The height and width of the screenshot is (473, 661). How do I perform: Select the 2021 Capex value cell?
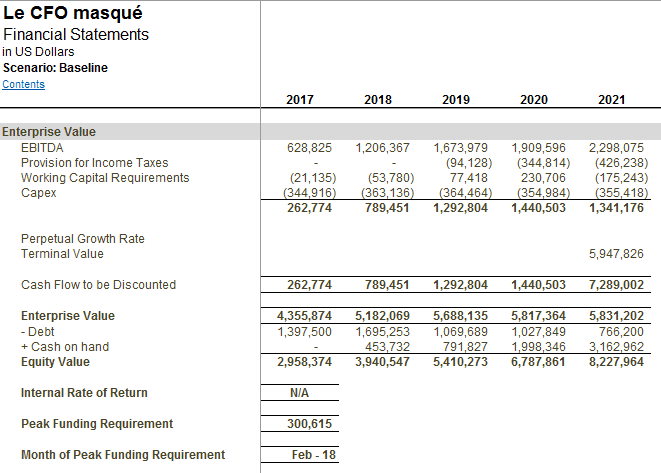[618, 193]
